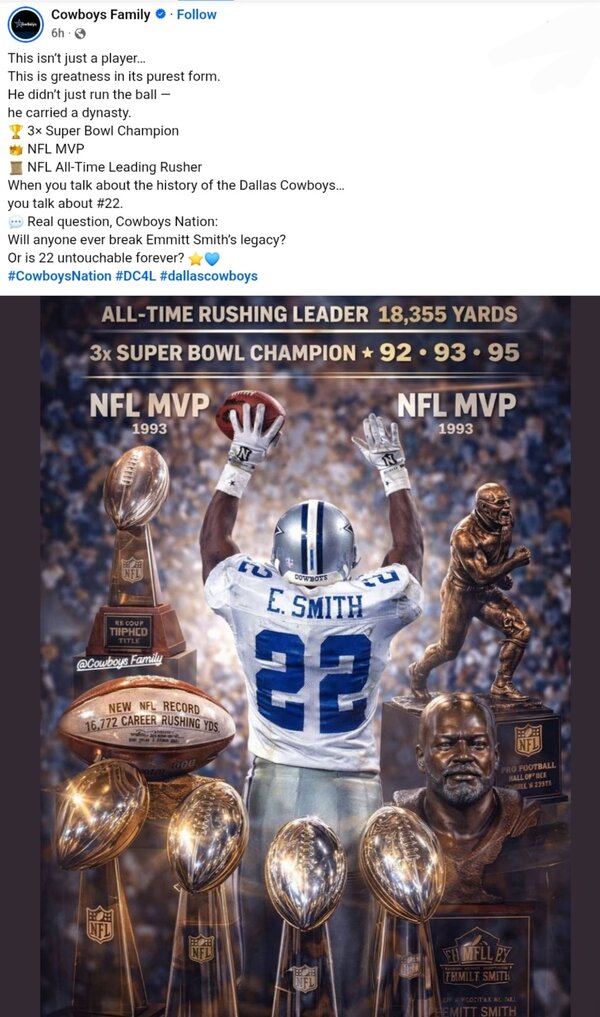Open the #CowboysNation hashtag

[x=60, y=276]
